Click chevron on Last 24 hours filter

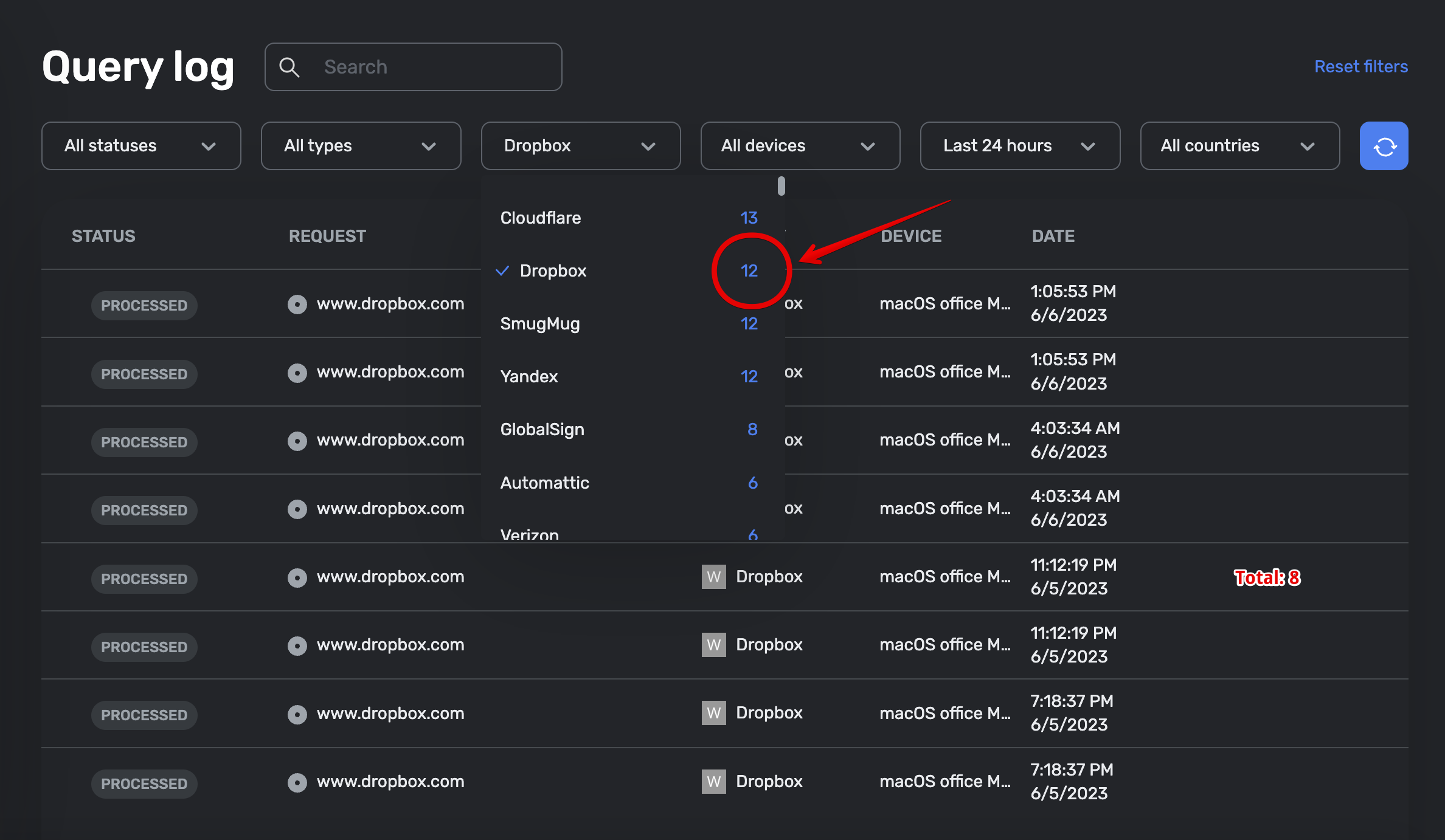click(1088, 146)
